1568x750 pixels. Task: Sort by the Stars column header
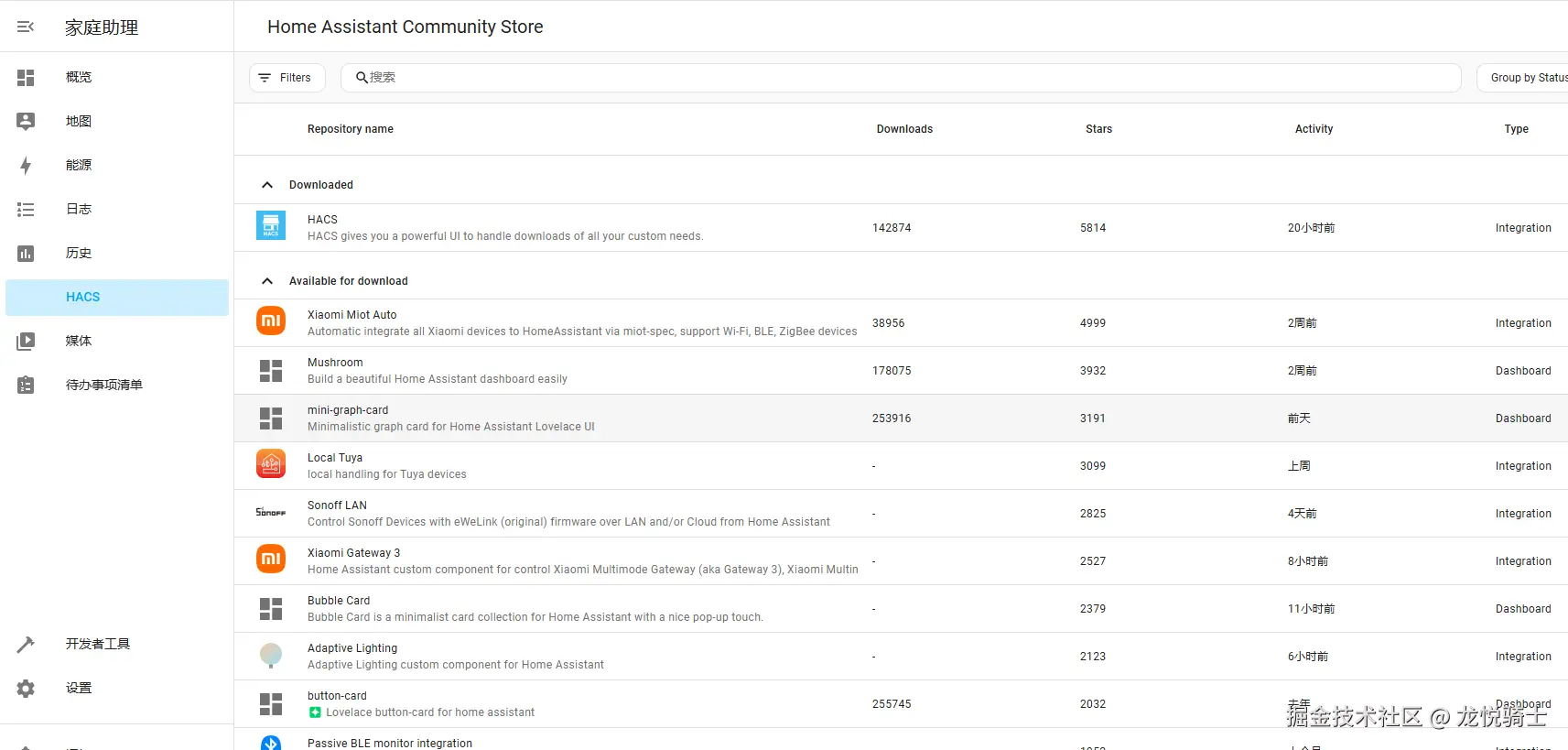coord(1098,129)
